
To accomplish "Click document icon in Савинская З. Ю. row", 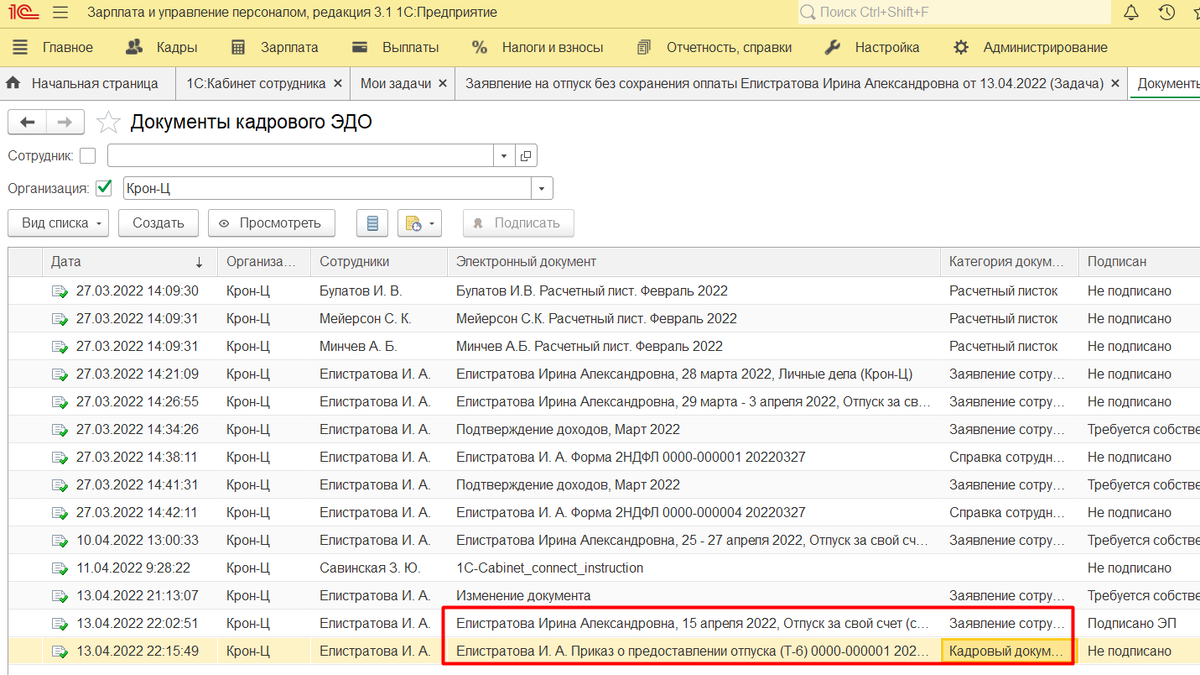I will [60, 568].
